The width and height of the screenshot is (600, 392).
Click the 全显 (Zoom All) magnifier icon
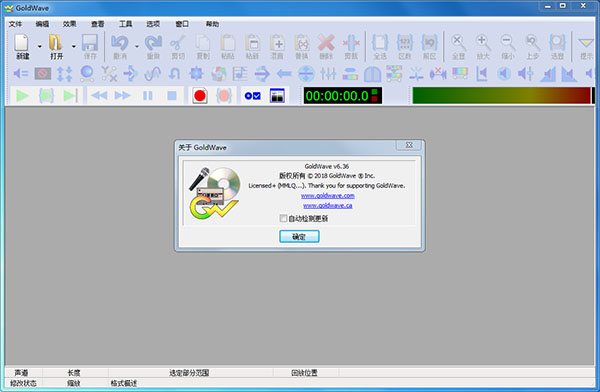click(458, 43)
